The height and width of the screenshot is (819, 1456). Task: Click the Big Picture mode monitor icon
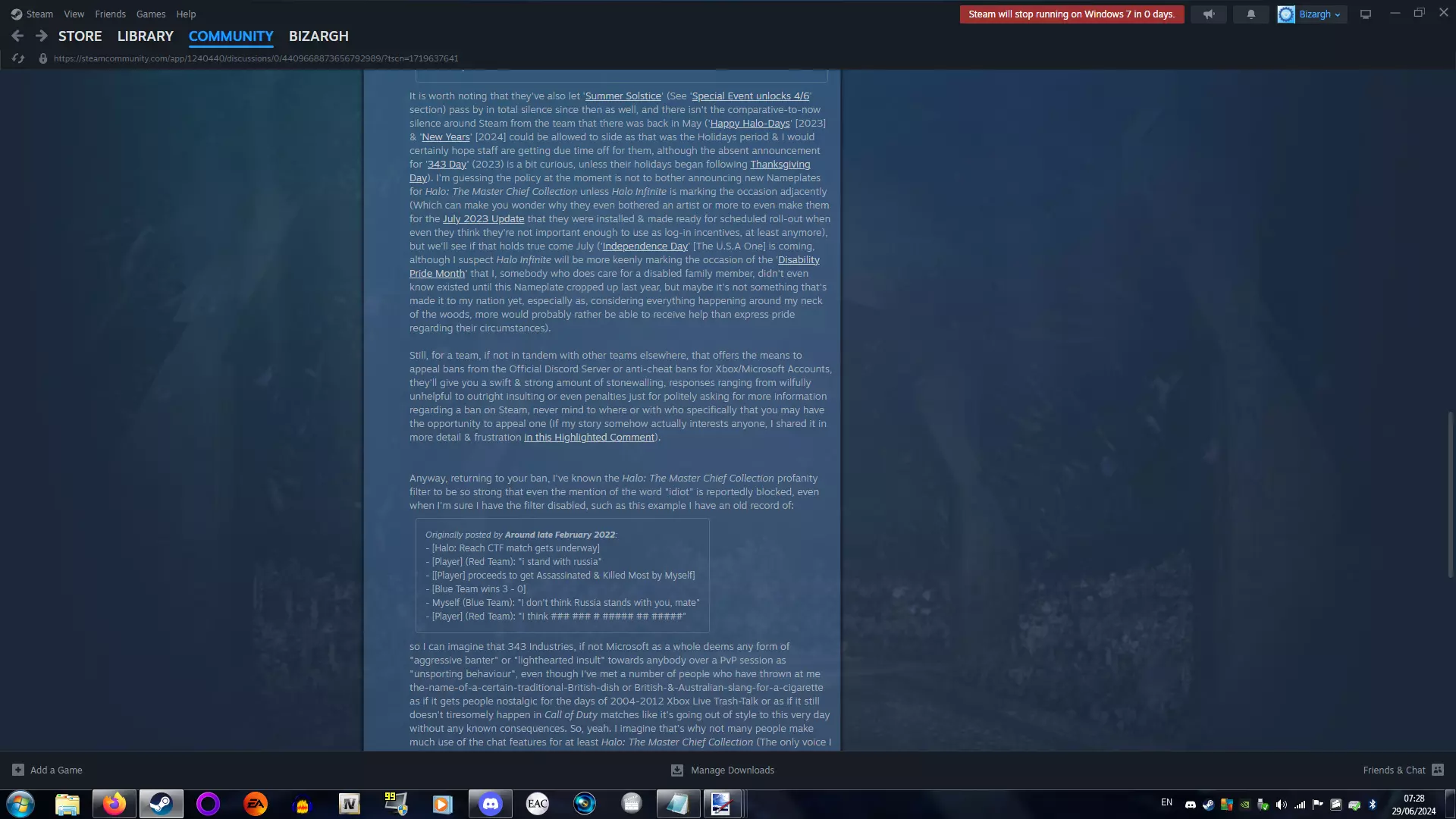[x=1365, y=14]
